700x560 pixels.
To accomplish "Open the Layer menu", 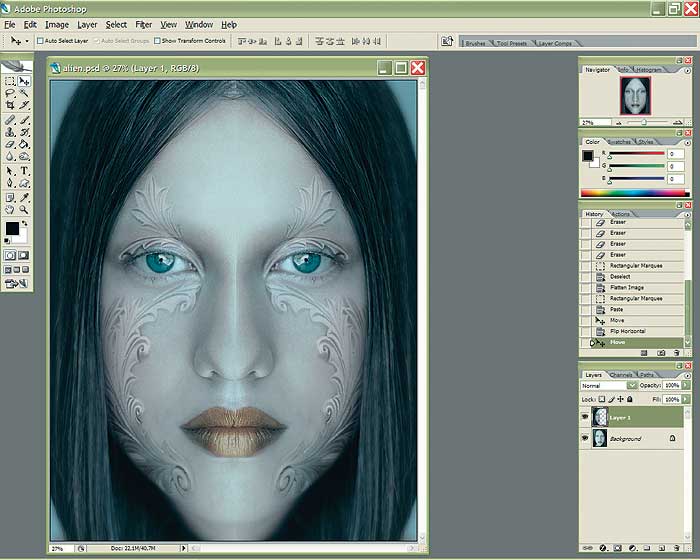I will [87, 25].
